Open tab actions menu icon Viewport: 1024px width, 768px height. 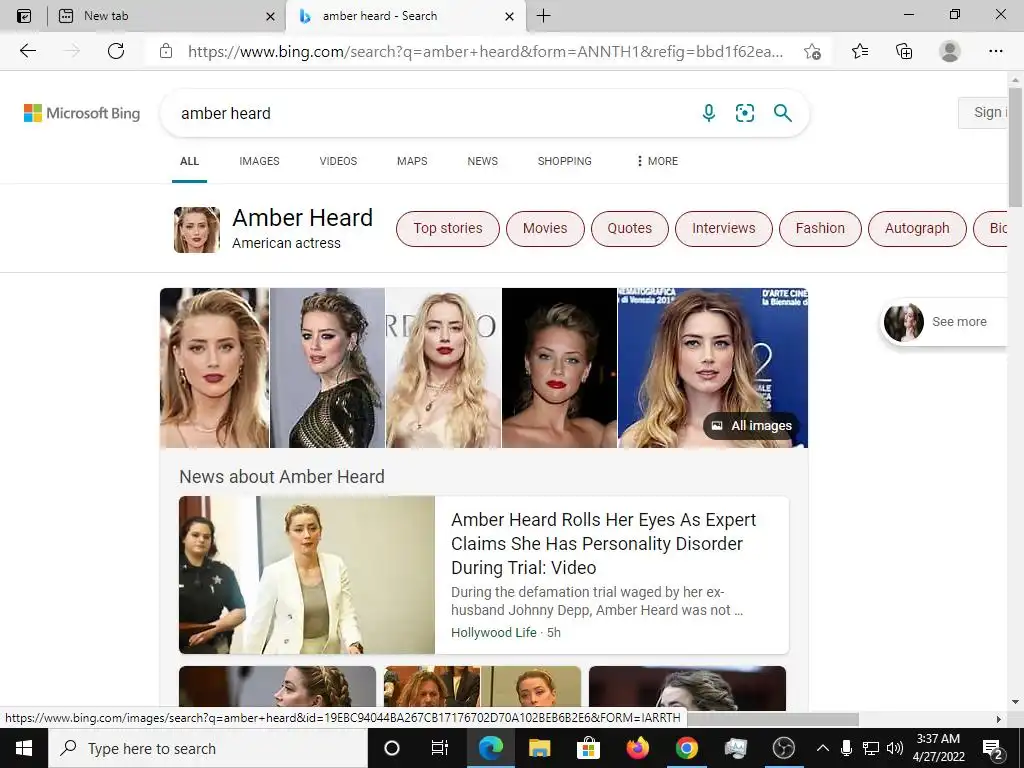pos(24,16)
